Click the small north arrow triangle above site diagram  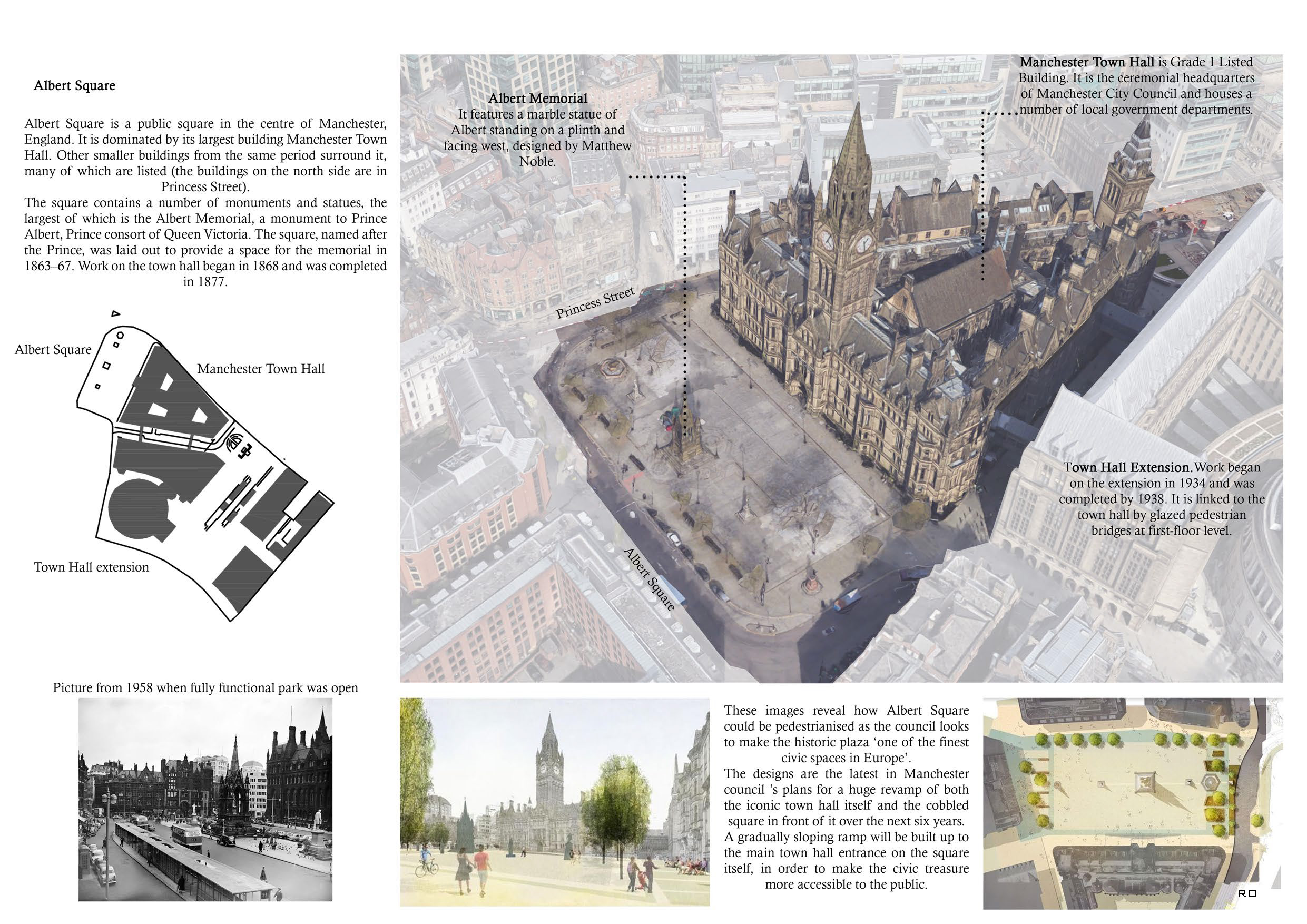tap(115, 313)
